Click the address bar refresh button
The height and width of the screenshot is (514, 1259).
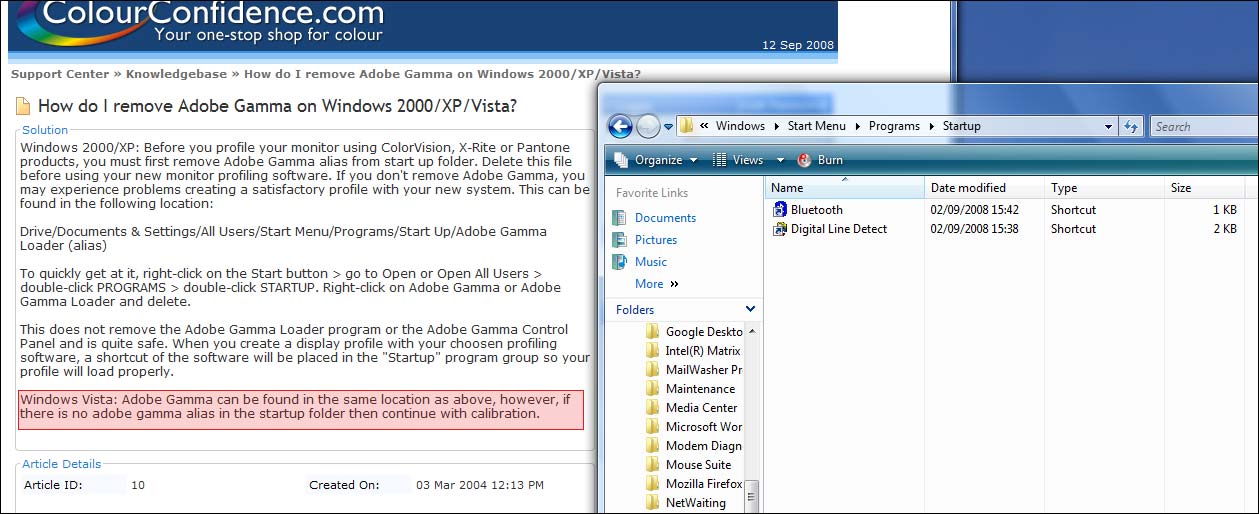click(x=1131, y=126)
